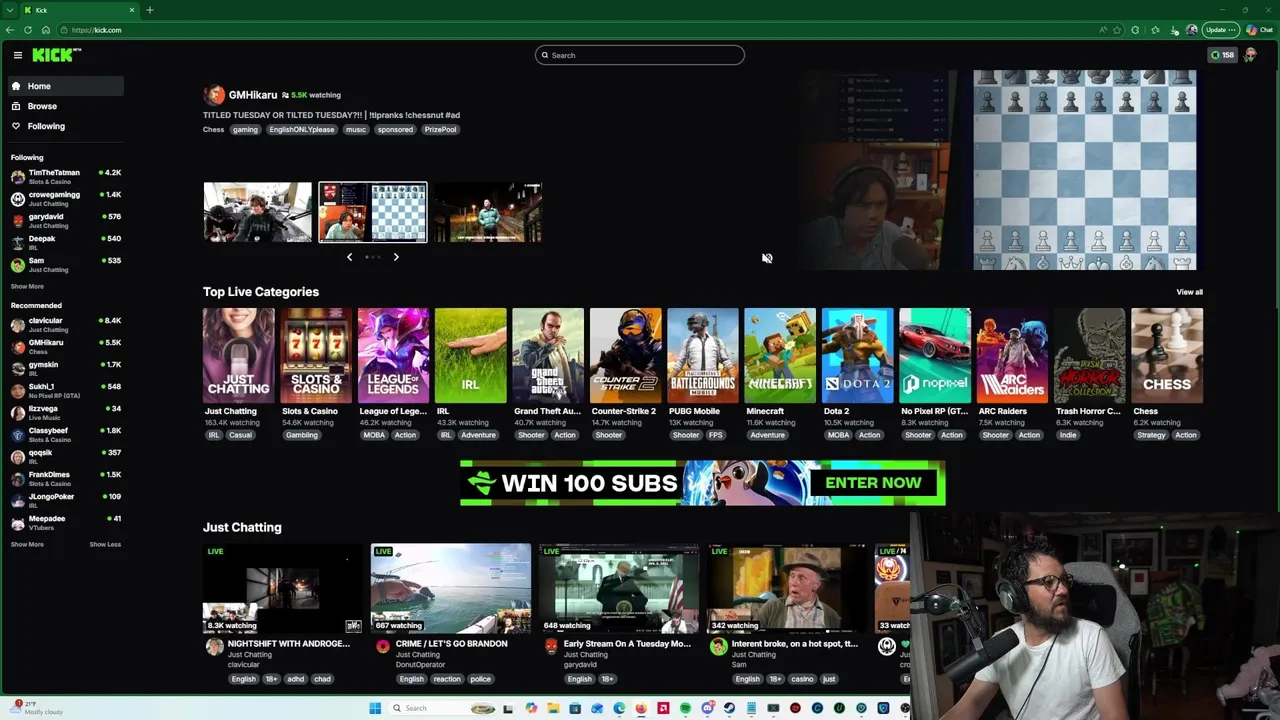Open Browse in sidebar

[x=65, y=106]
